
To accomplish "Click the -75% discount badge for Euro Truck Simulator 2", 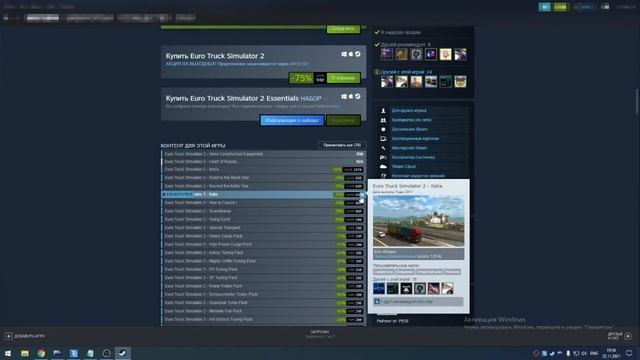I will click(301, 78).
